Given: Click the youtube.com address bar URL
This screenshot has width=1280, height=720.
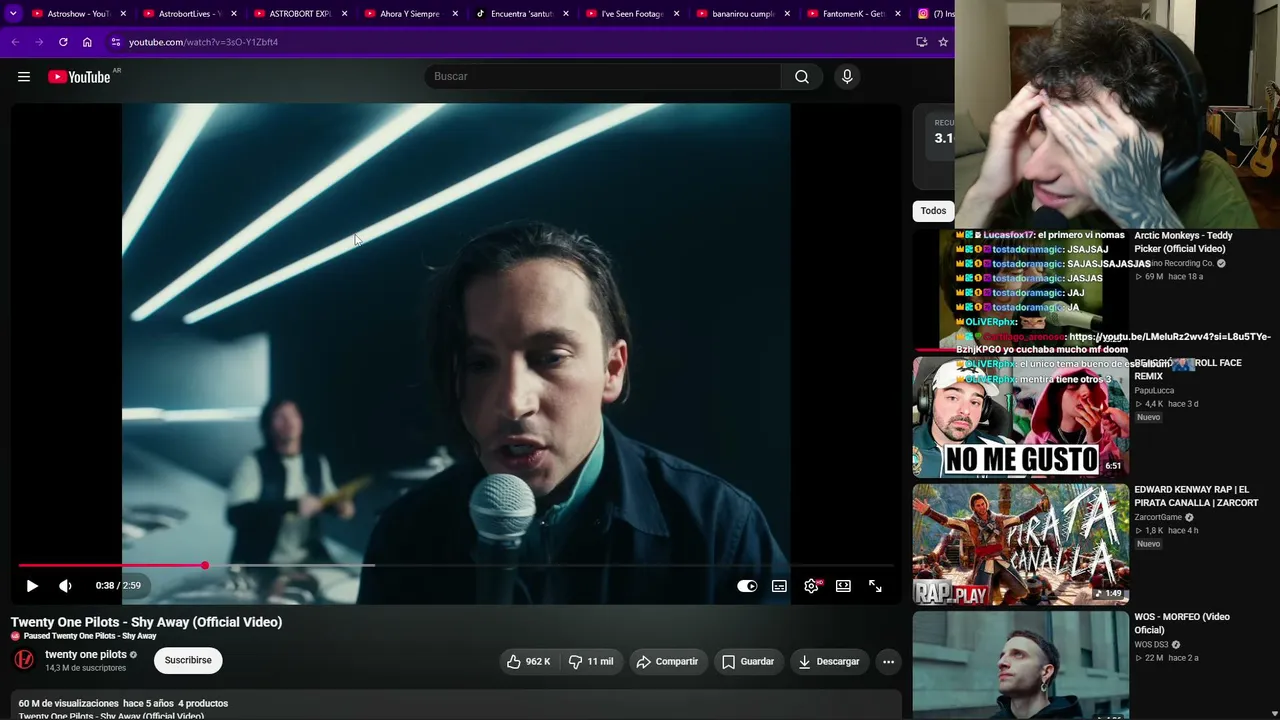Looking at the screenshot, I should (x=203, y=42).
